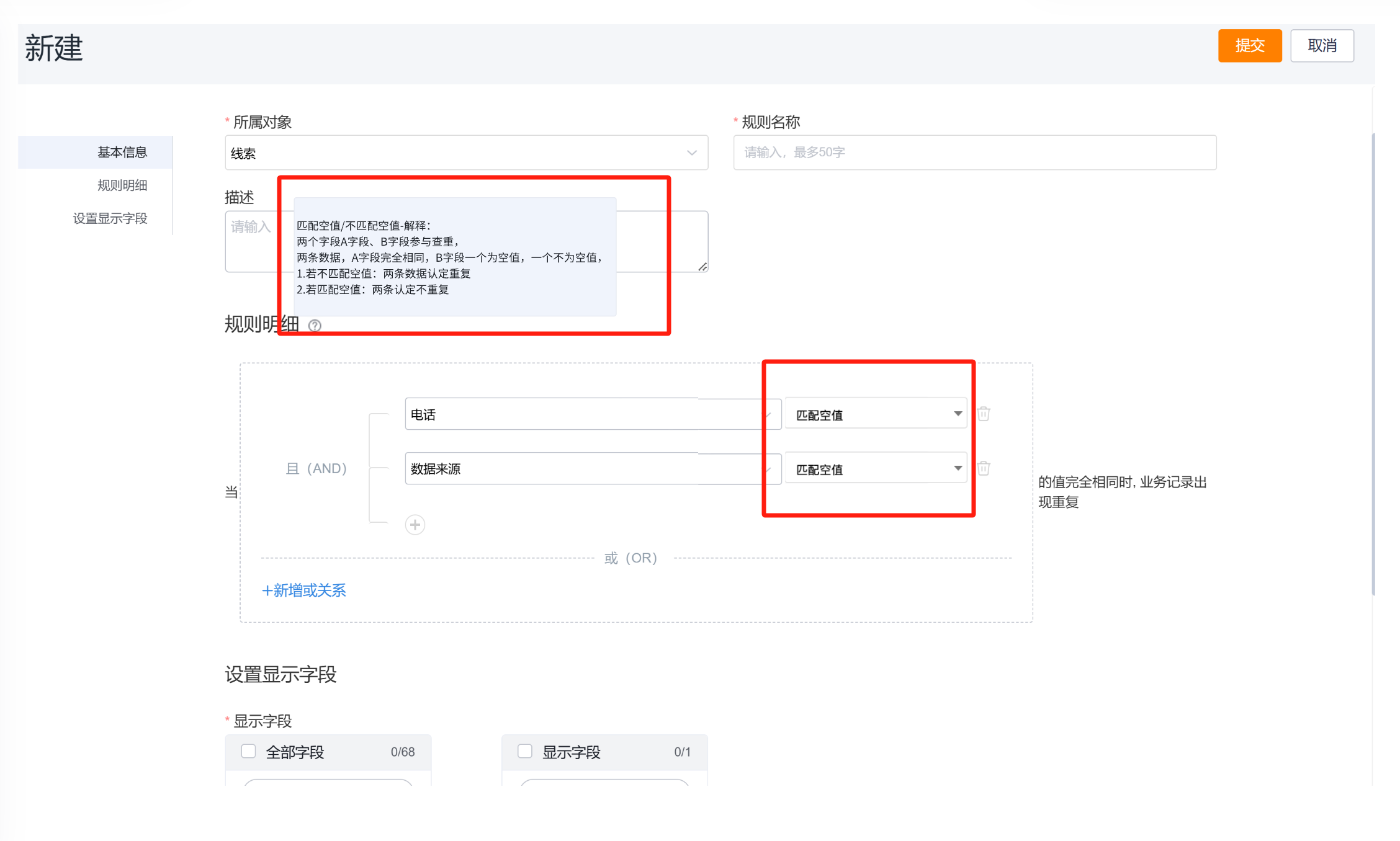Check the 显示字段 list checkbox

pos(525,751)
